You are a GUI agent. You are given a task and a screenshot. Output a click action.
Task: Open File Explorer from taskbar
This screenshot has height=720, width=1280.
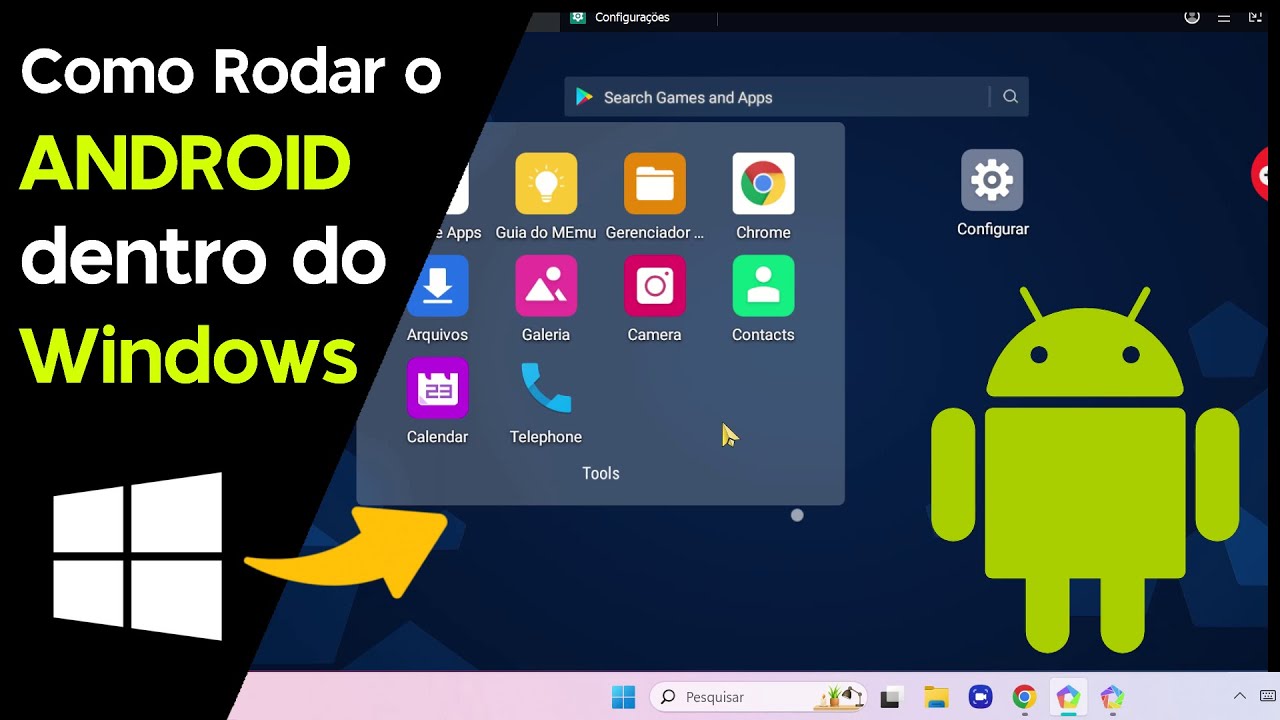(936, 697)
